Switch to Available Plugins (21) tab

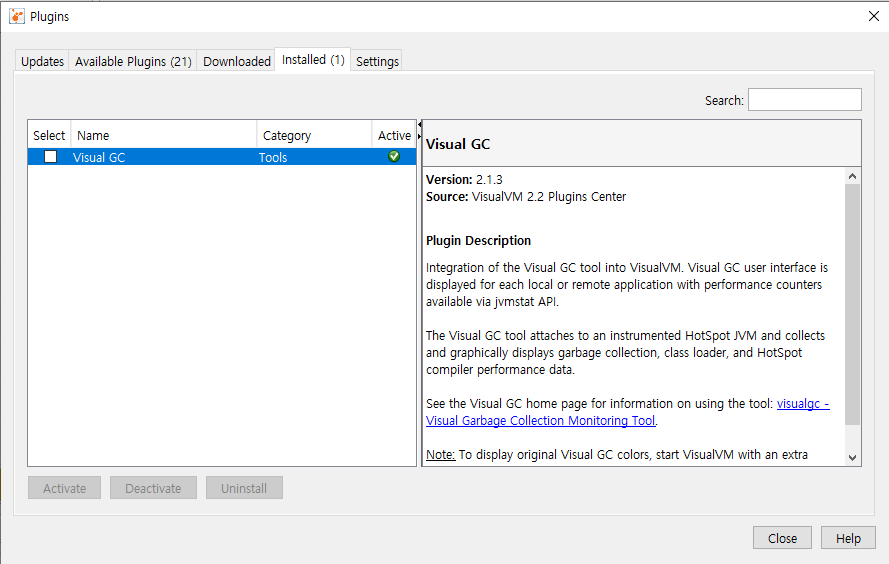[x=133, y=61]
